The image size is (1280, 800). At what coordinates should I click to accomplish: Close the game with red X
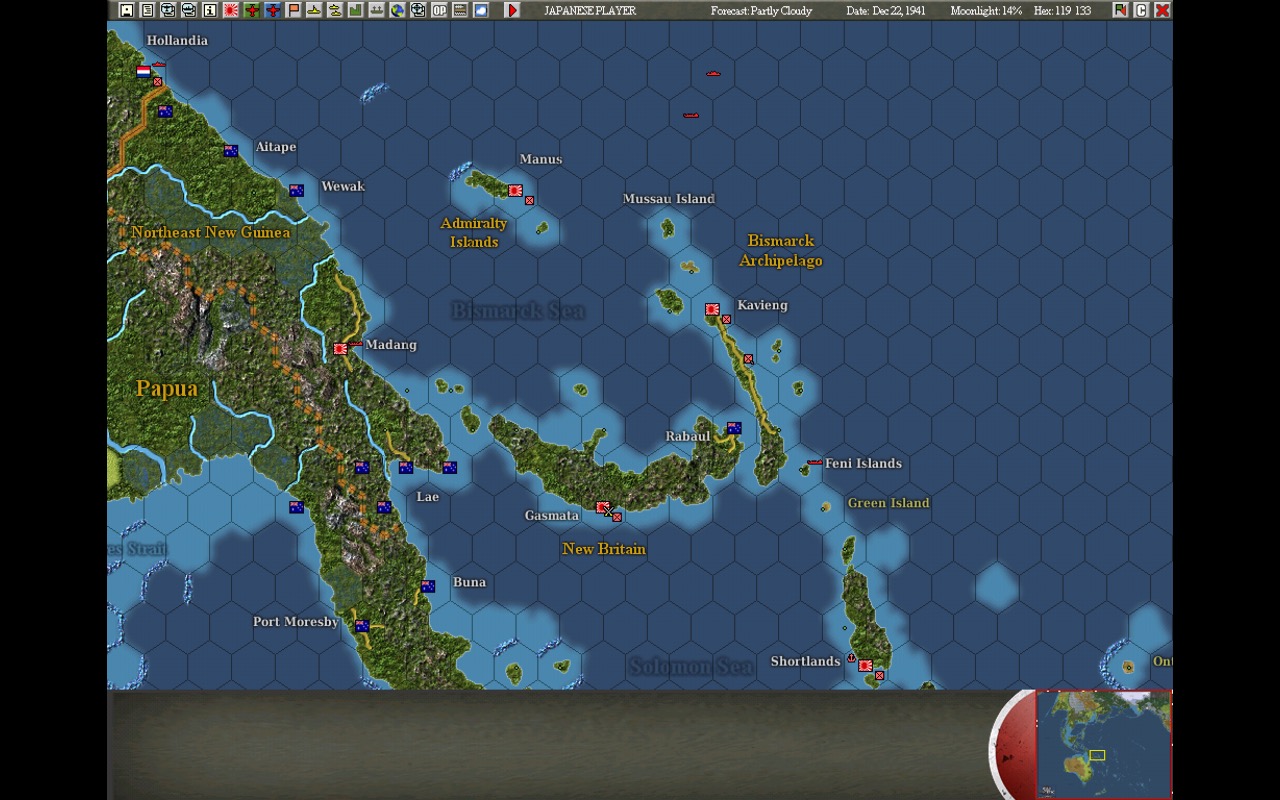click(x=1162, y=10)
